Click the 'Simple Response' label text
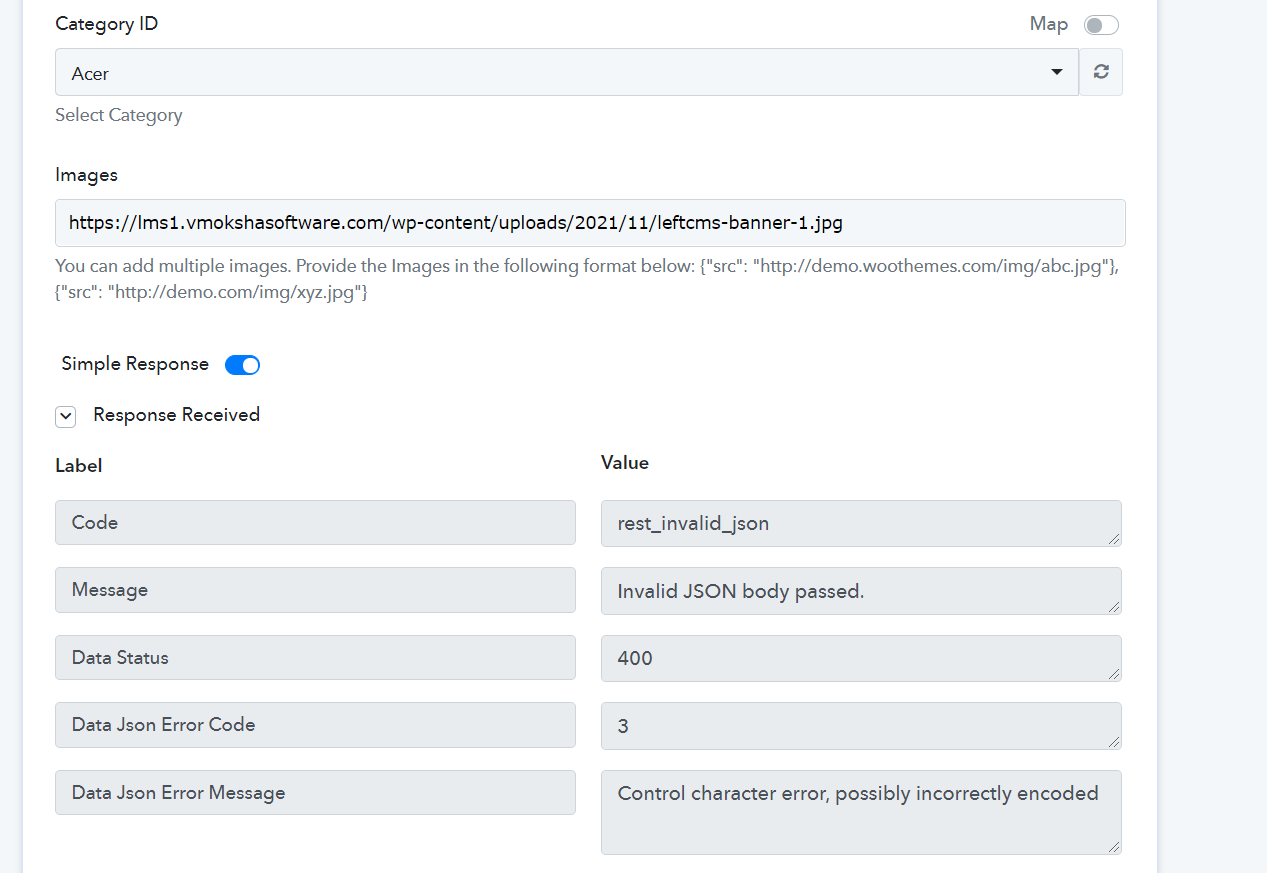The height and width of the screenshot is (873, 1267). click(135, 364)
